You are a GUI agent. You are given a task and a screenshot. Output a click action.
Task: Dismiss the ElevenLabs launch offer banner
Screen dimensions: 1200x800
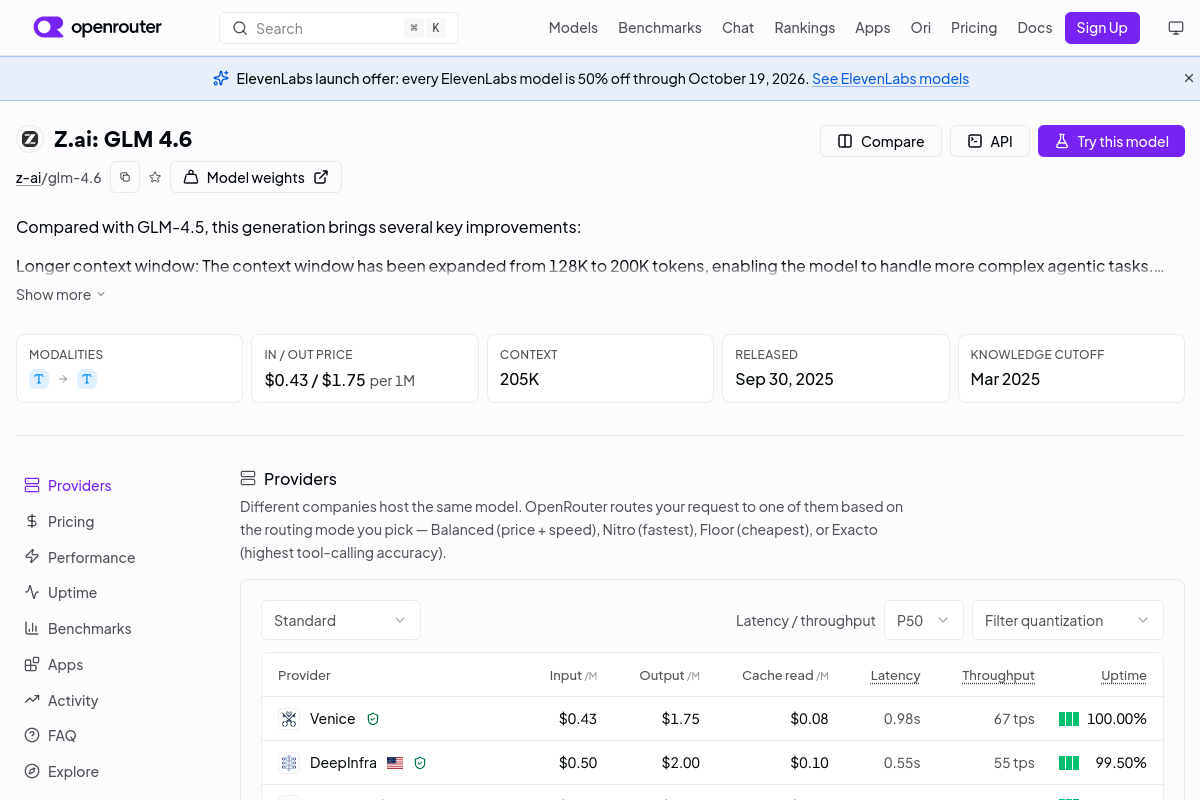[x=1189, y=78]
